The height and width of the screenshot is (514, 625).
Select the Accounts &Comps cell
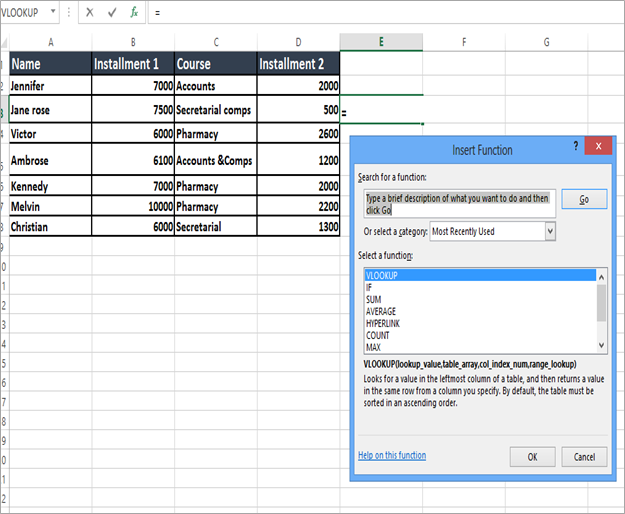coord(216,160)
